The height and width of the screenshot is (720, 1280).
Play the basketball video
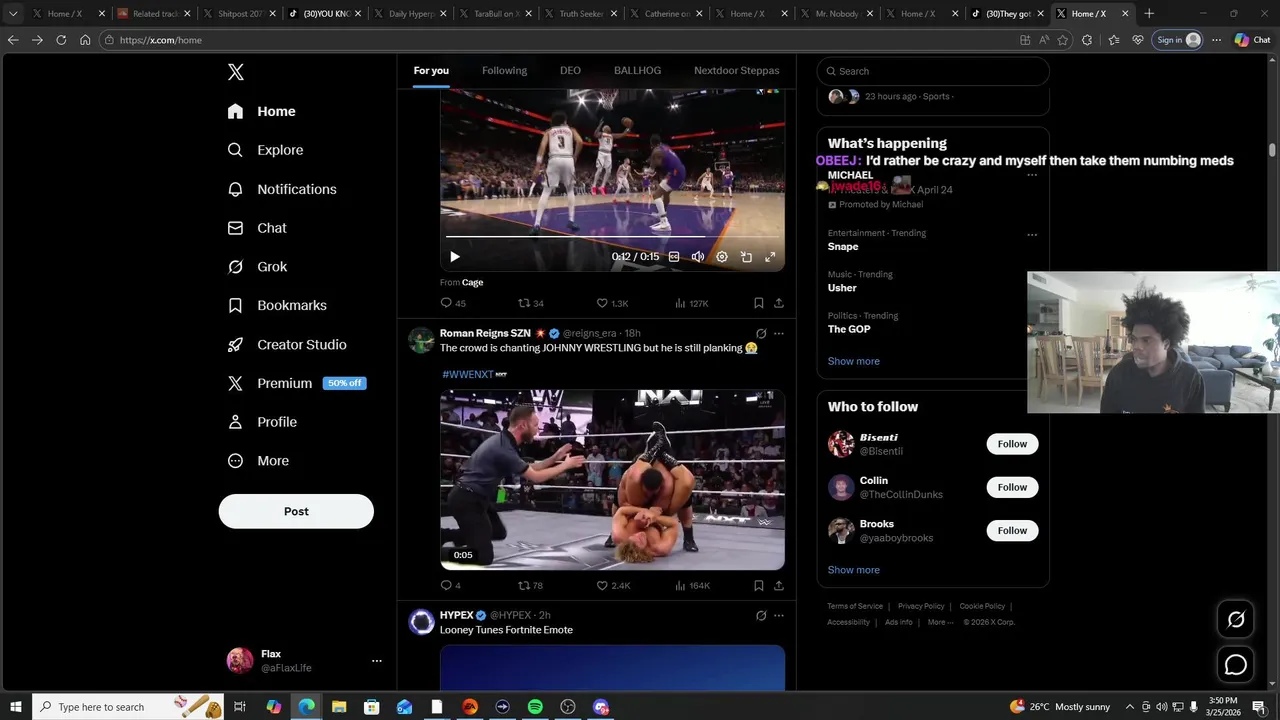(x=455, y=257)
